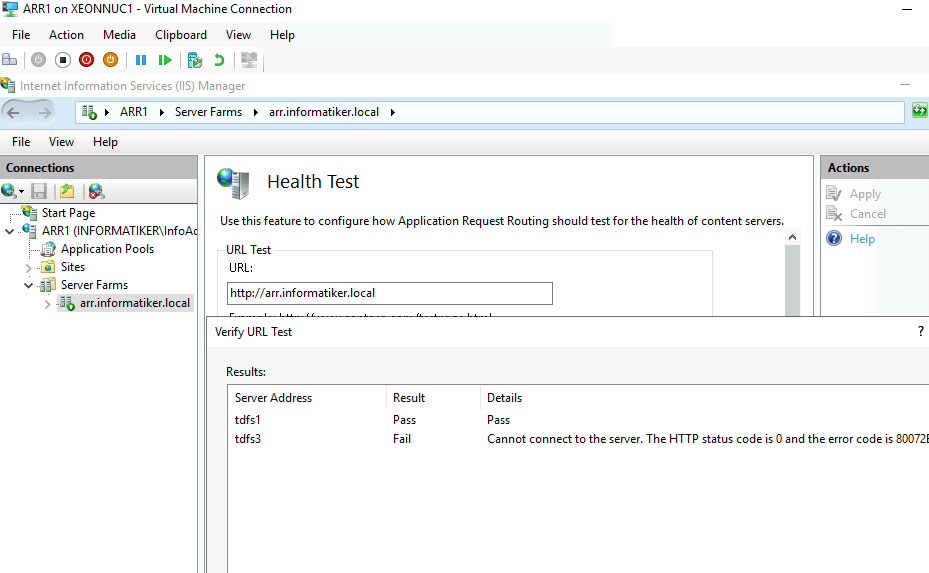Click the Health Test feature icon

(x=233, y=183)
